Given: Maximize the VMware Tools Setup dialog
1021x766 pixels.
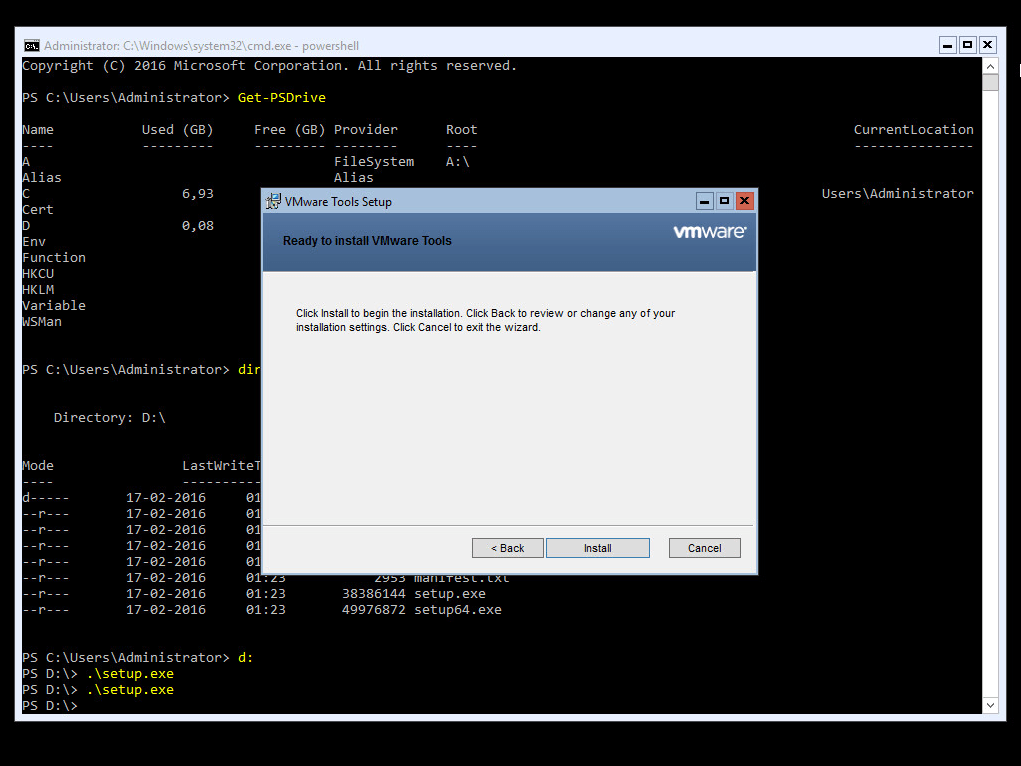Looking at the screenshot, I should coord(724,201).
